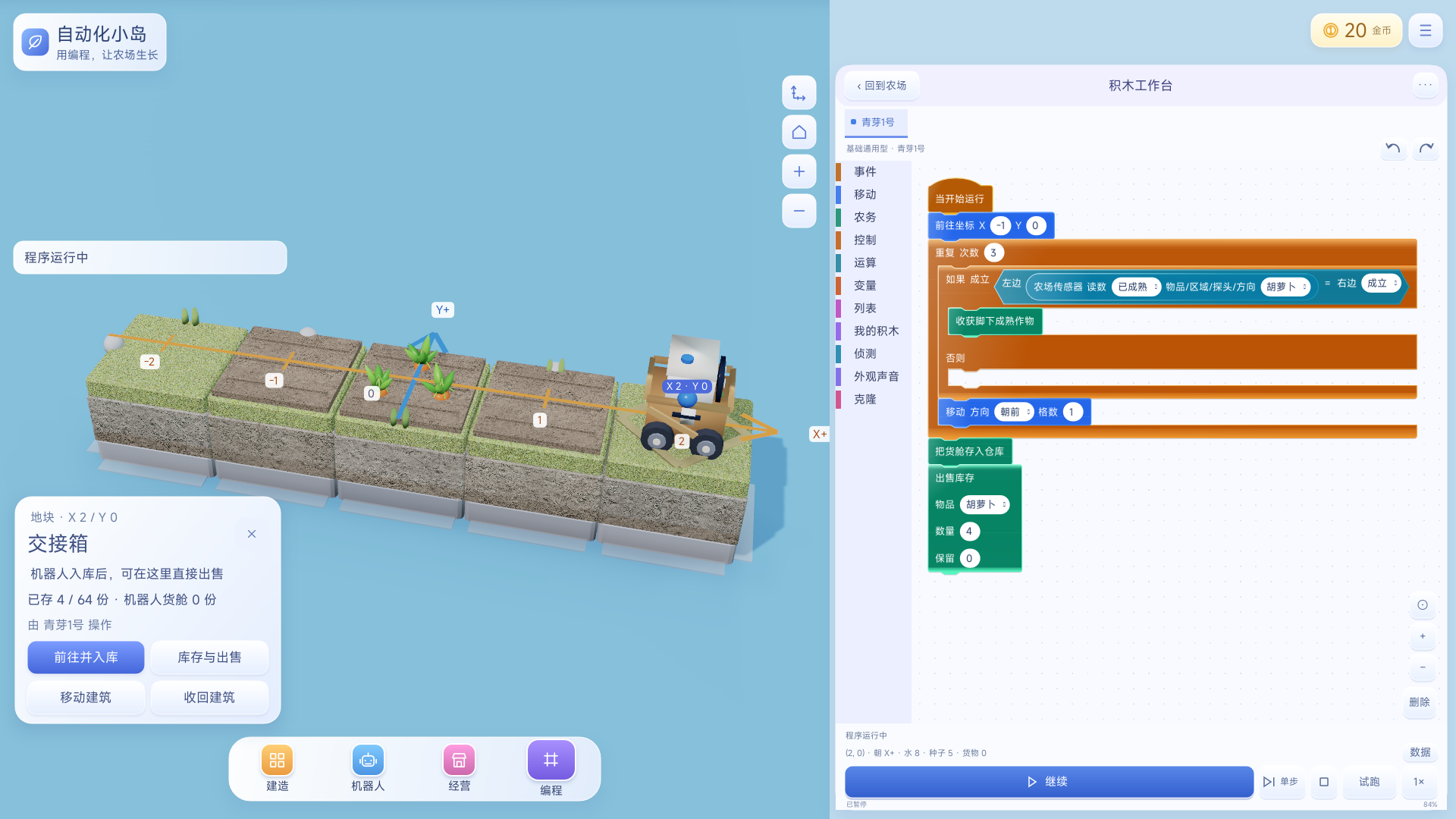Center the block workspace view
Viewport: 1456px width, 819px height.
[1423, 604]
